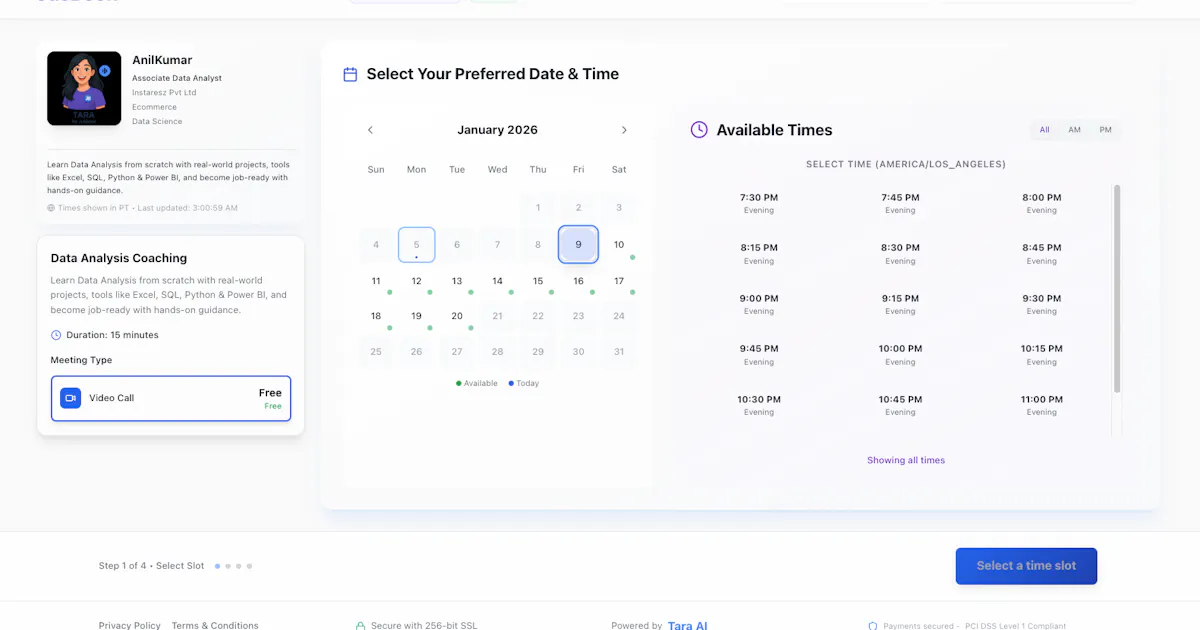Select January 20 on the calendar
This screenshot has width=1200, height=630.
pyautogui.click(x=457, y=316)
